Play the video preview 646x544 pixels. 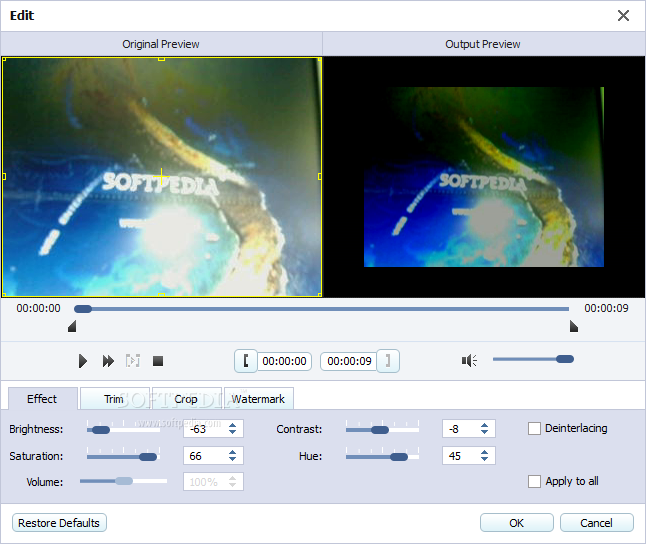(x=83, y=361)
